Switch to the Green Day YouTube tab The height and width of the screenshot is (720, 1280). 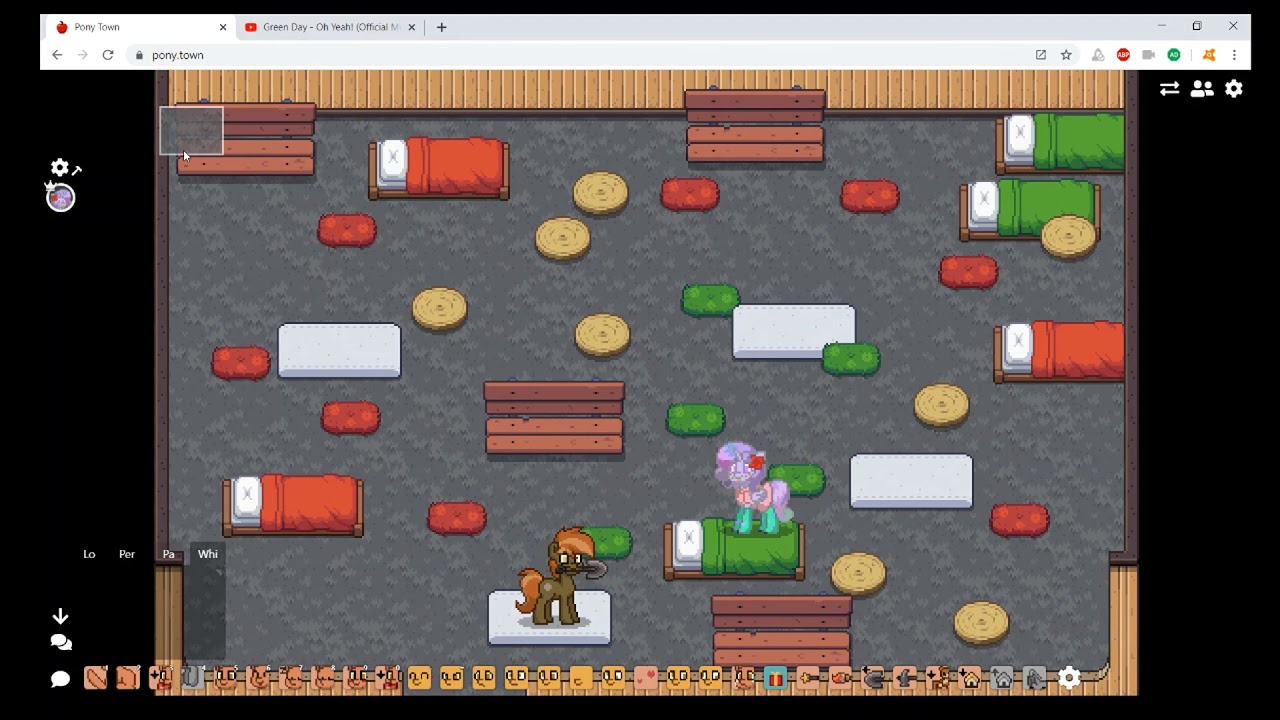(x=330, y=27)
